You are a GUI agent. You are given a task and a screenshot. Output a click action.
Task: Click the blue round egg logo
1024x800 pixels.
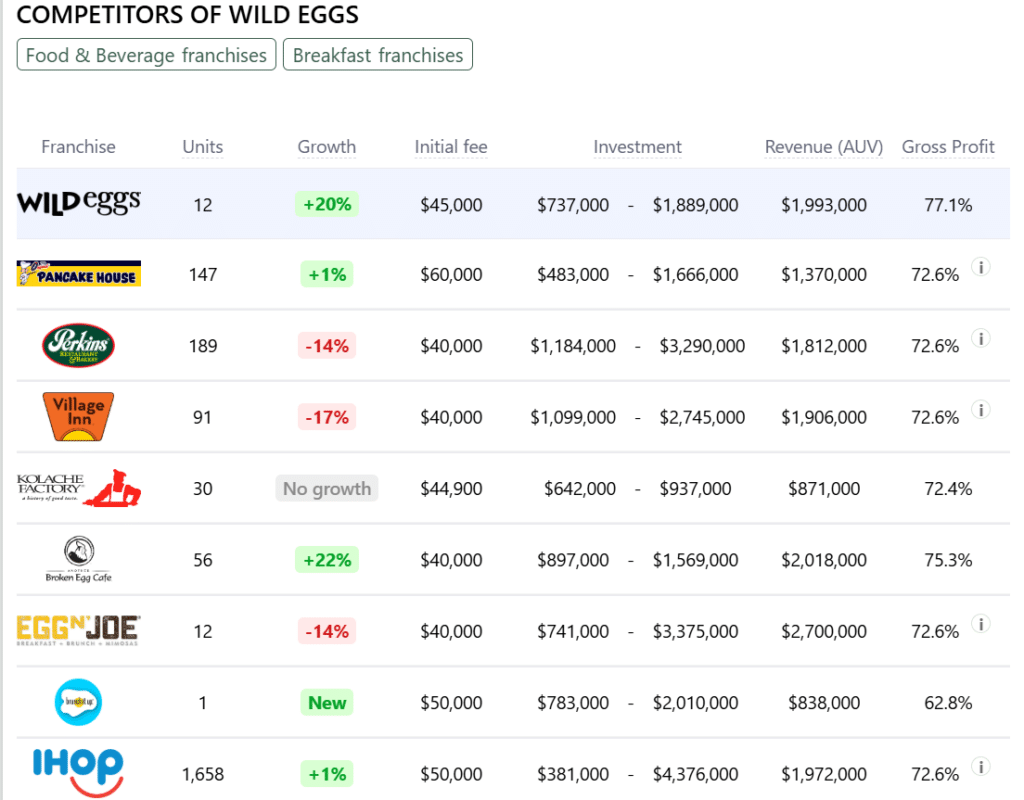click(78, 702)
